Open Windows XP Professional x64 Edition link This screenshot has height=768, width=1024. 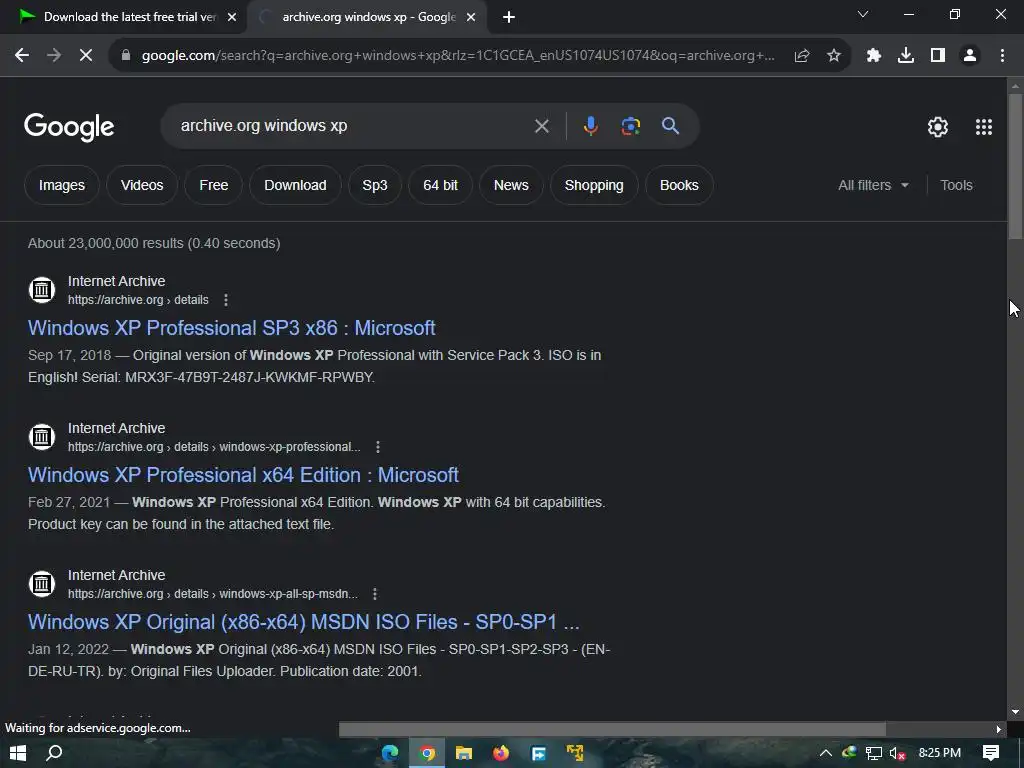tap(243, 475)
